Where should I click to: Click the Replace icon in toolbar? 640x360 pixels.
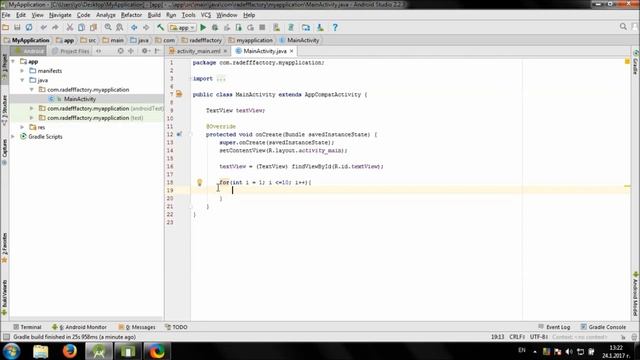pos(120,27)
